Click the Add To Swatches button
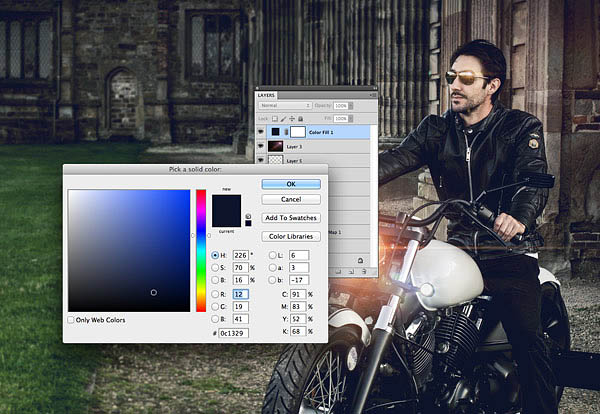This screenshot has width=600, height=414. (291, 218)
